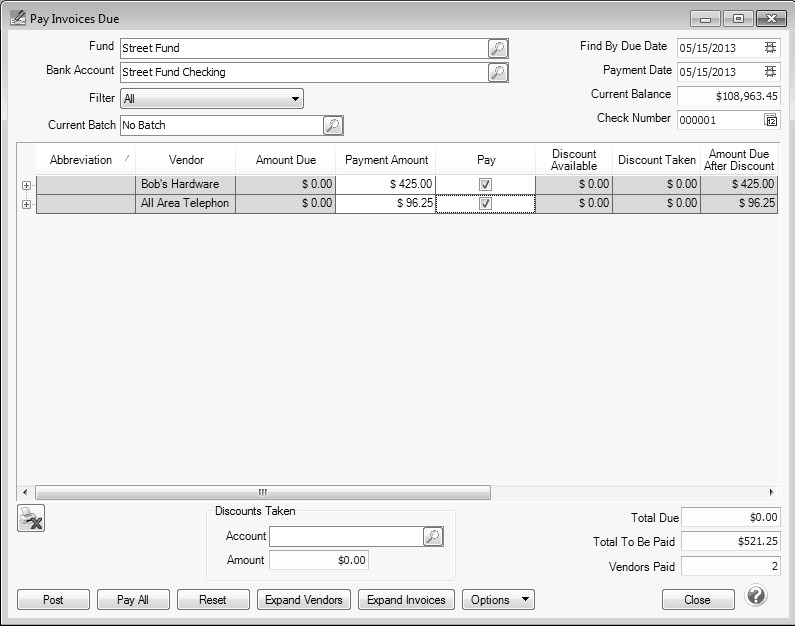The width and height of the screenshot is (795, 626).
Task: Open the Options dropdown button
Action: [x=497, y=600]
